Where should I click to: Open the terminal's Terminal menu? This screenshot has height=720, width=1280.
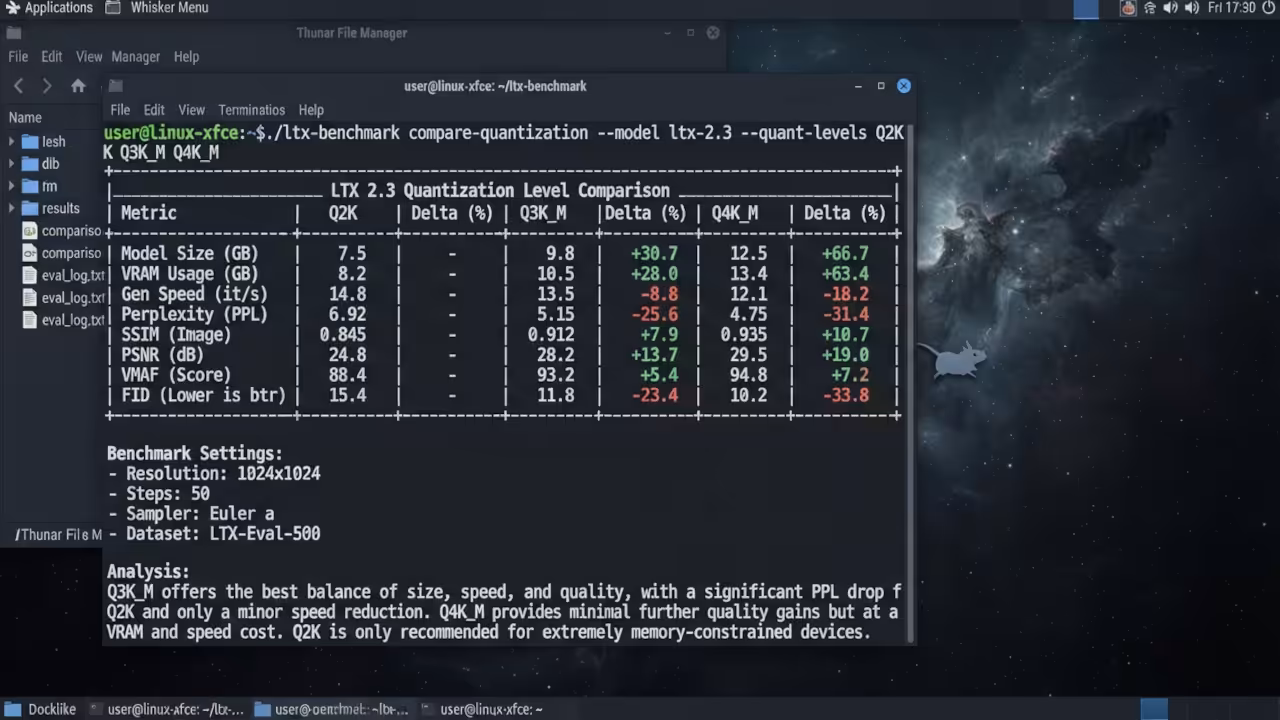252,110
